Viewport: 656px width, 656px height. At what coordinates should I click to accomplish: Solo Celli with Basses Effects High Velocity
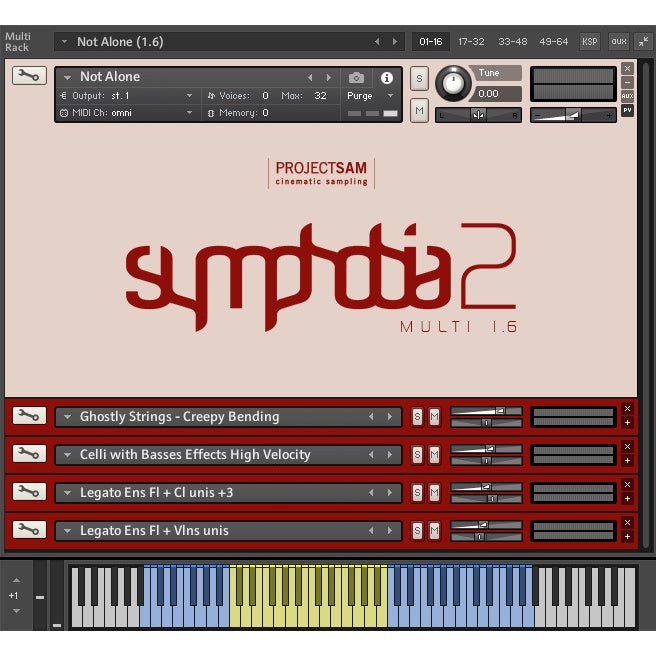pyautogui.click(x=417, y=455)
